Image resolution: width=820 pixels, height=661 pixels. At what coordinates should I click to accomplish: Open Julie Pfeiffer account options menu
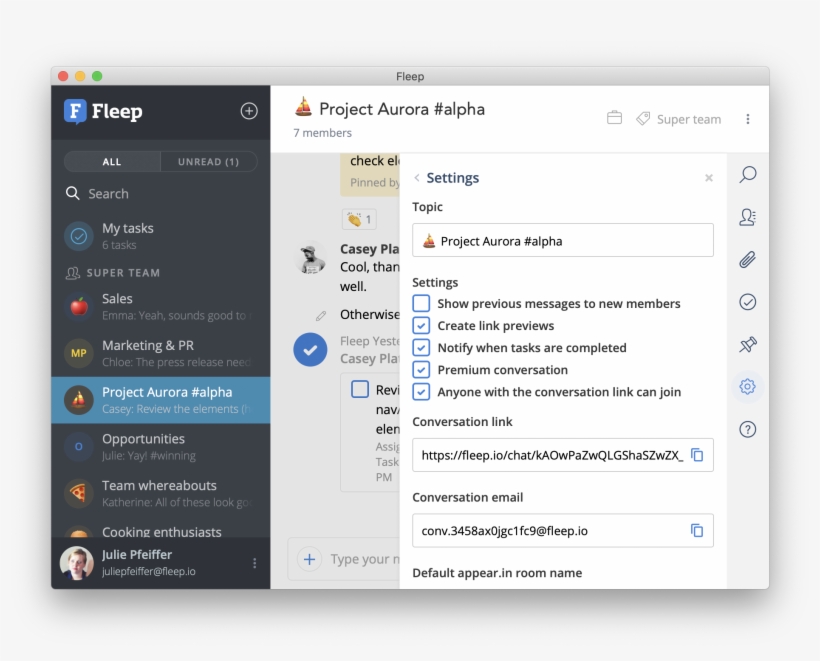coord(255,563)
